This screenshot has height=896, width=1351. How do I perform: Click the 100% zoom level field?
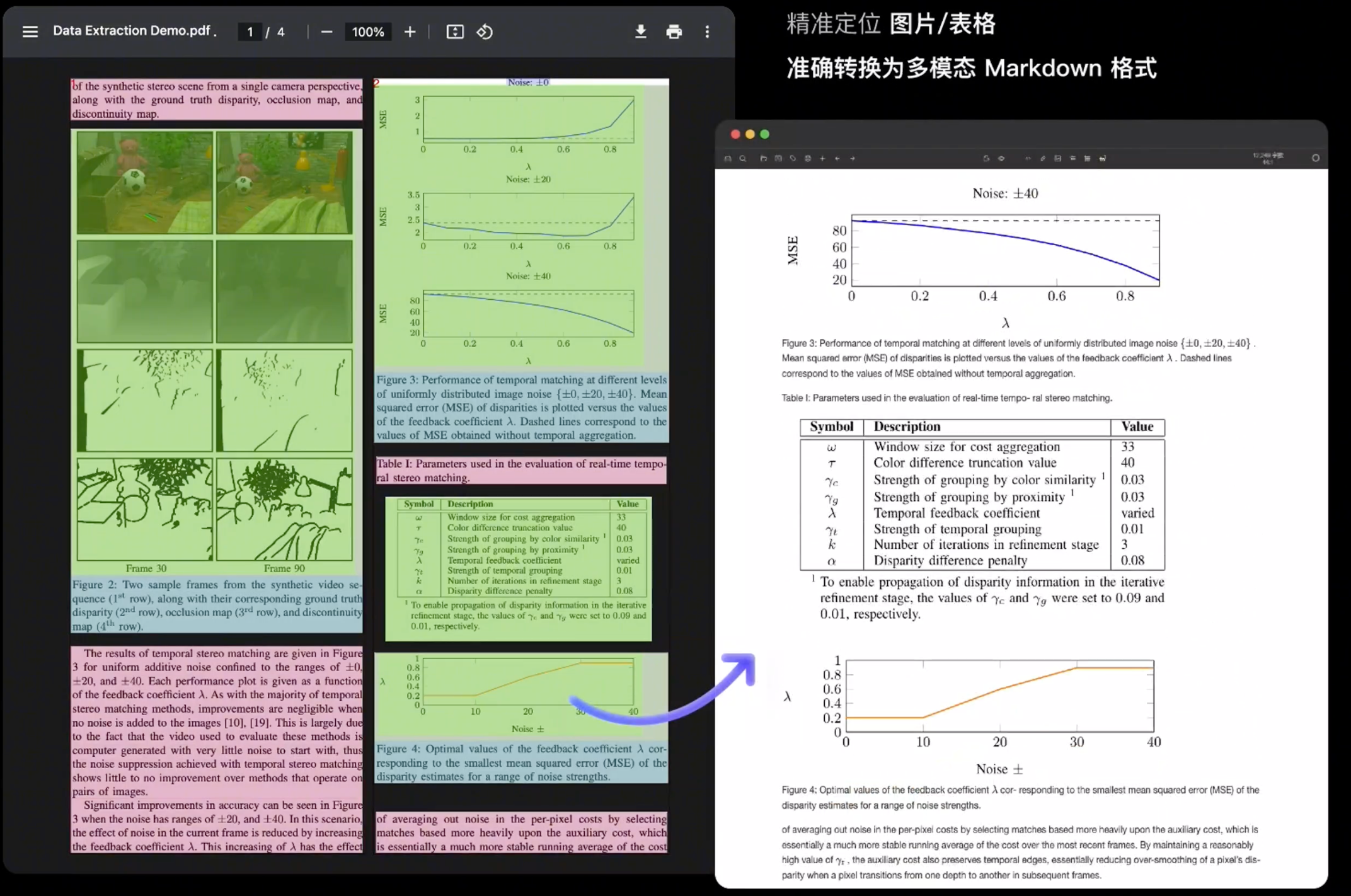click(x=368, y=32)
